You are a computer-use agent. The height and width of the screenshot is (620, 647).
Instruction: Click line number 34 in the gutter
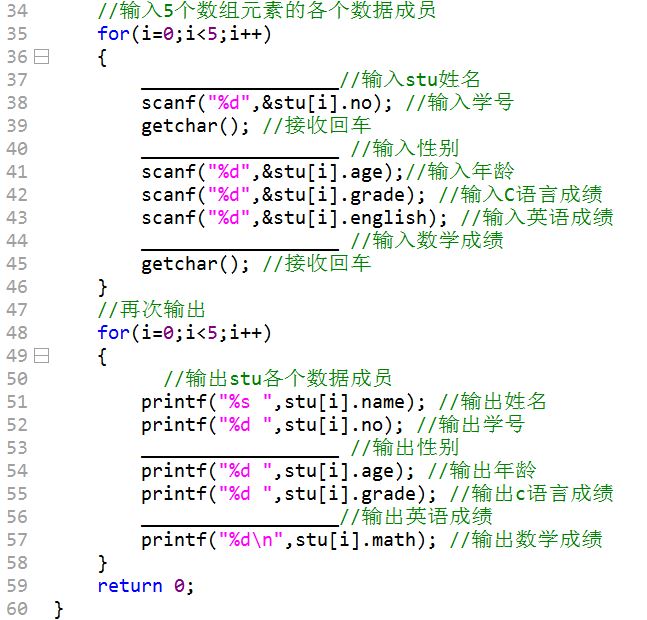pos(17,11)
